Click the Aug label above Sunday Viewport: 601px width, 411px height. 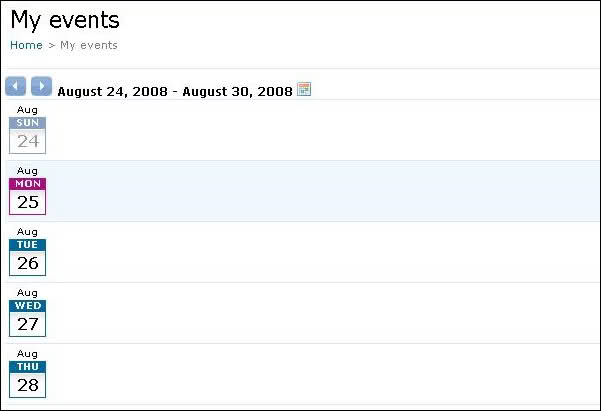[x=27, y=109]
